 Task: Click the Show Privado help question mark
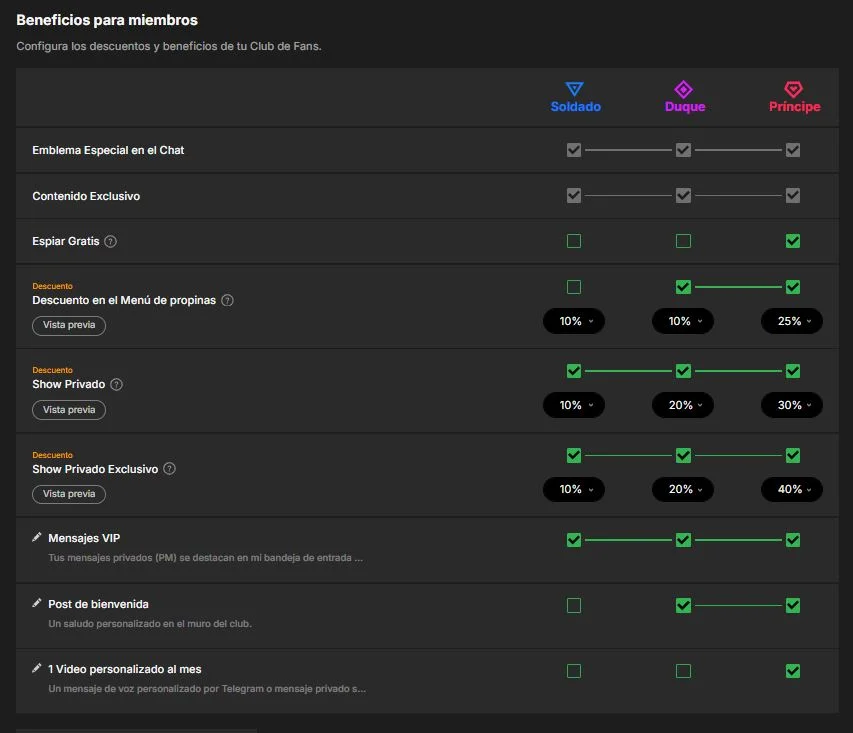116,385
